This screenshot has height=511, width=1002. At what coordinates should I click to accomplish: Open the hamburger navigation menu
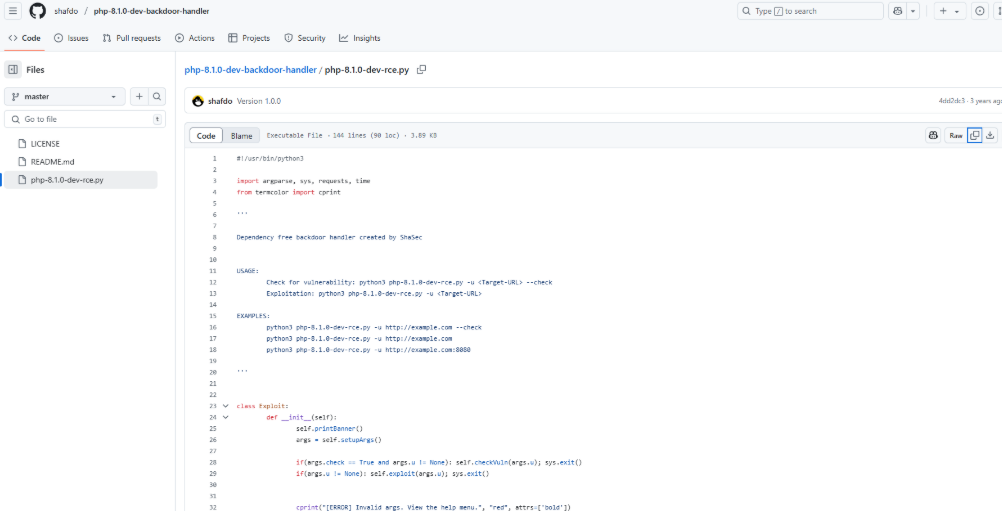point(13,11)
